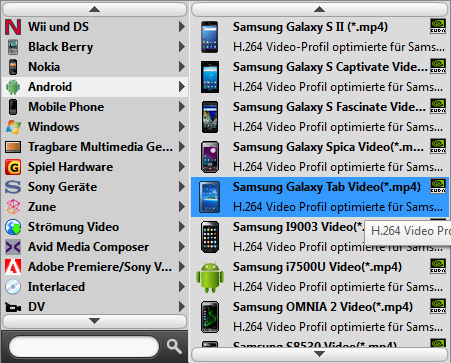Click the CUDA badge on OMNIA 2 row
The height and width of the screenshot is (363, 451).
(x=438, y=306)
